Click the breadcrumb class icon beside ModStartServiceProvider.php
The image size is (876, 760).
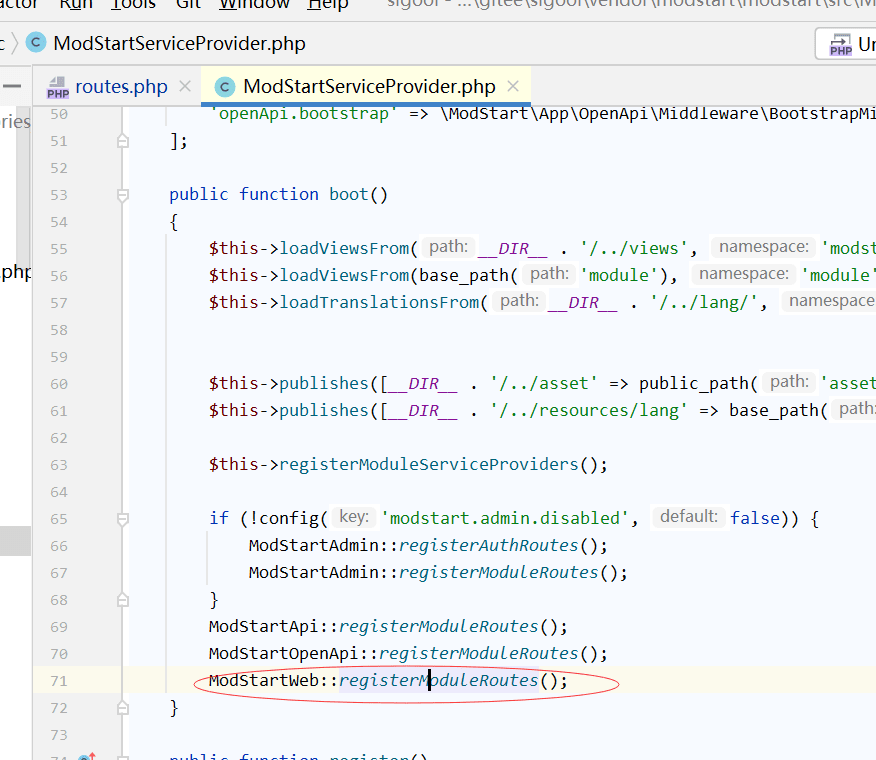coord(36,42)
